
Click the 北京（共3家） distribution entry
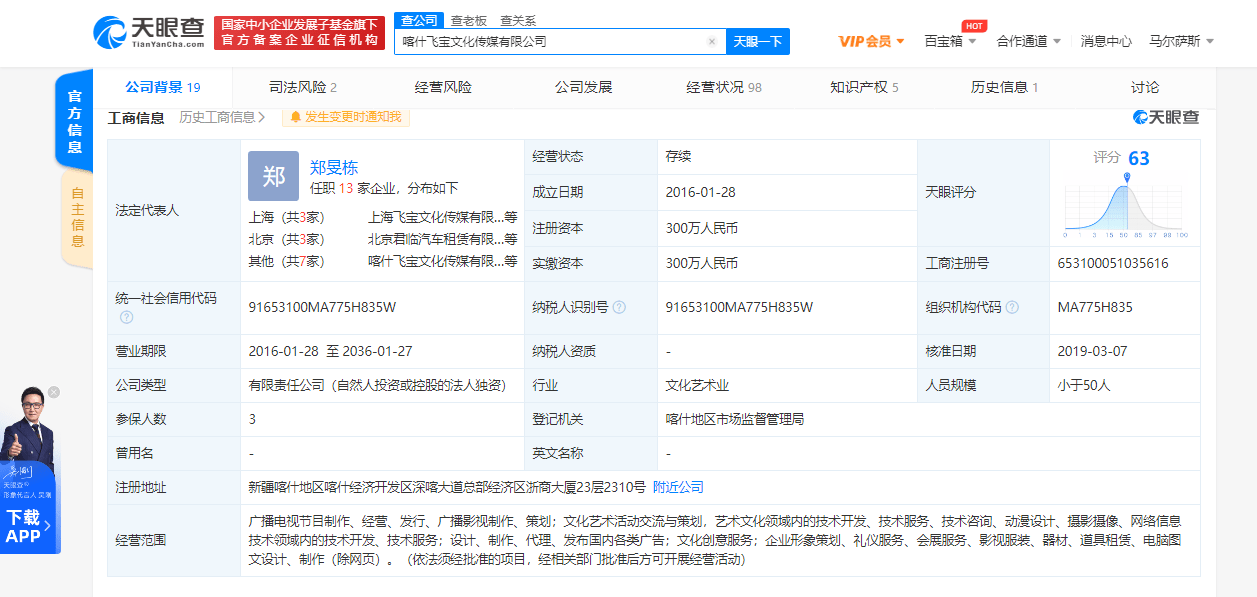coord(286,239)
